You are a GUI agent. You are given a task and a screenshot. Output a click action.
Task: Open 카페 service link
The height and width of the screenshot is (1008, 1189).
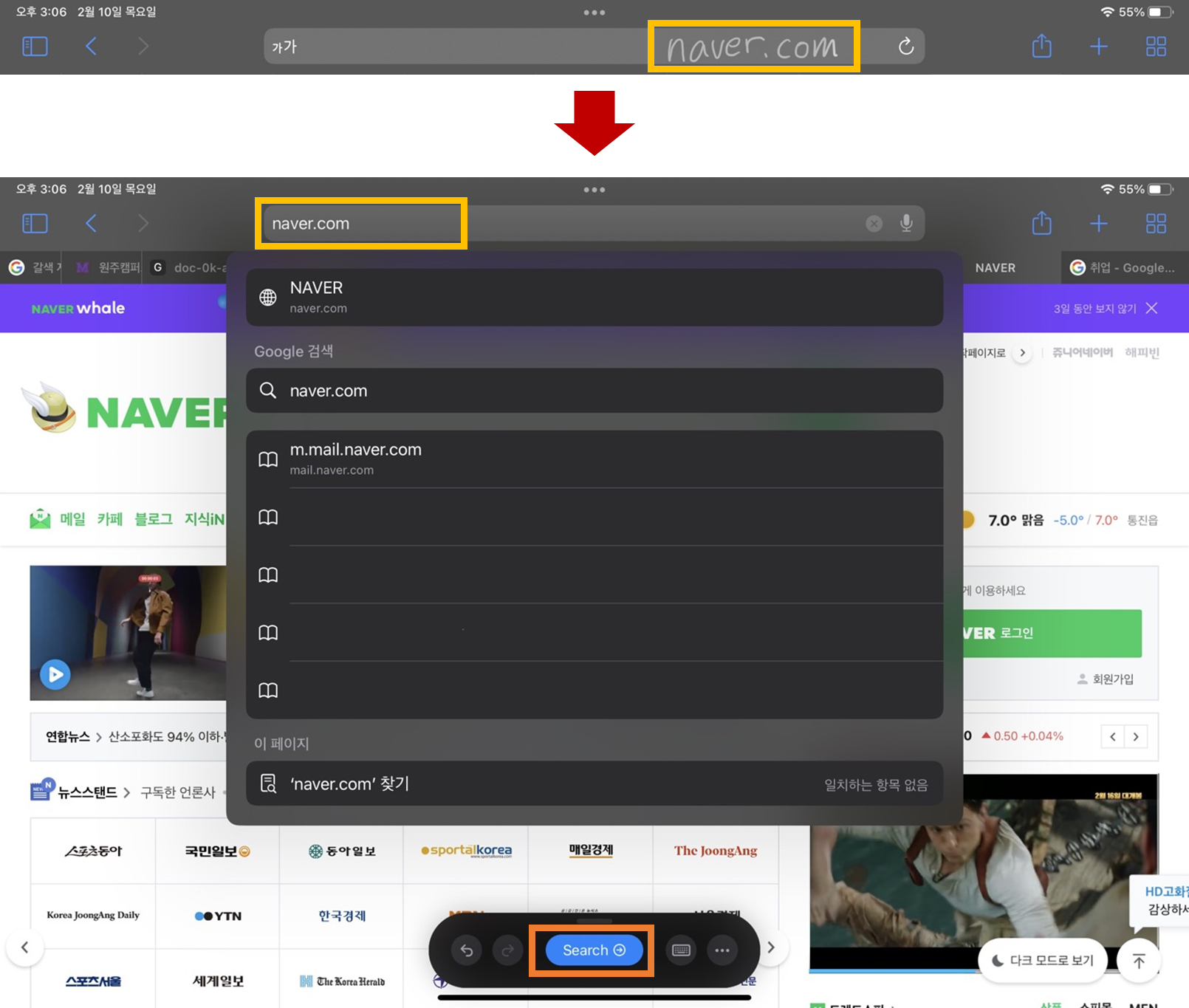pyautogui.click(x=110, y=519)
